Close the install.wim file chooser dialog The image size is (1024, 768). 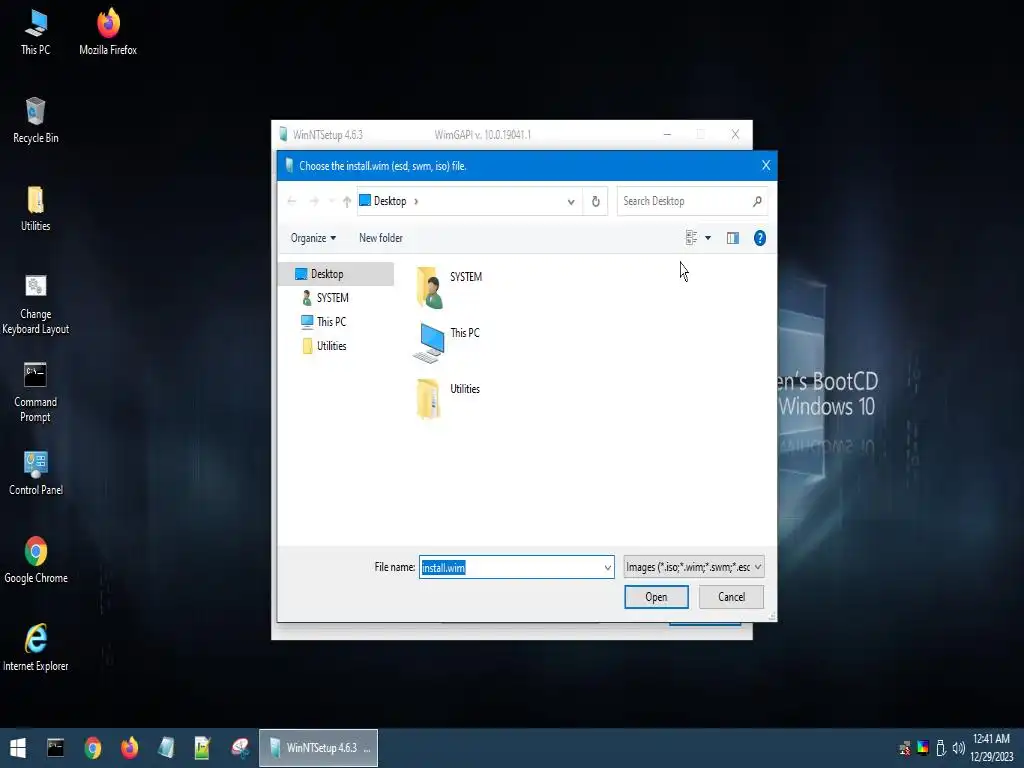[x=766, y=166]
